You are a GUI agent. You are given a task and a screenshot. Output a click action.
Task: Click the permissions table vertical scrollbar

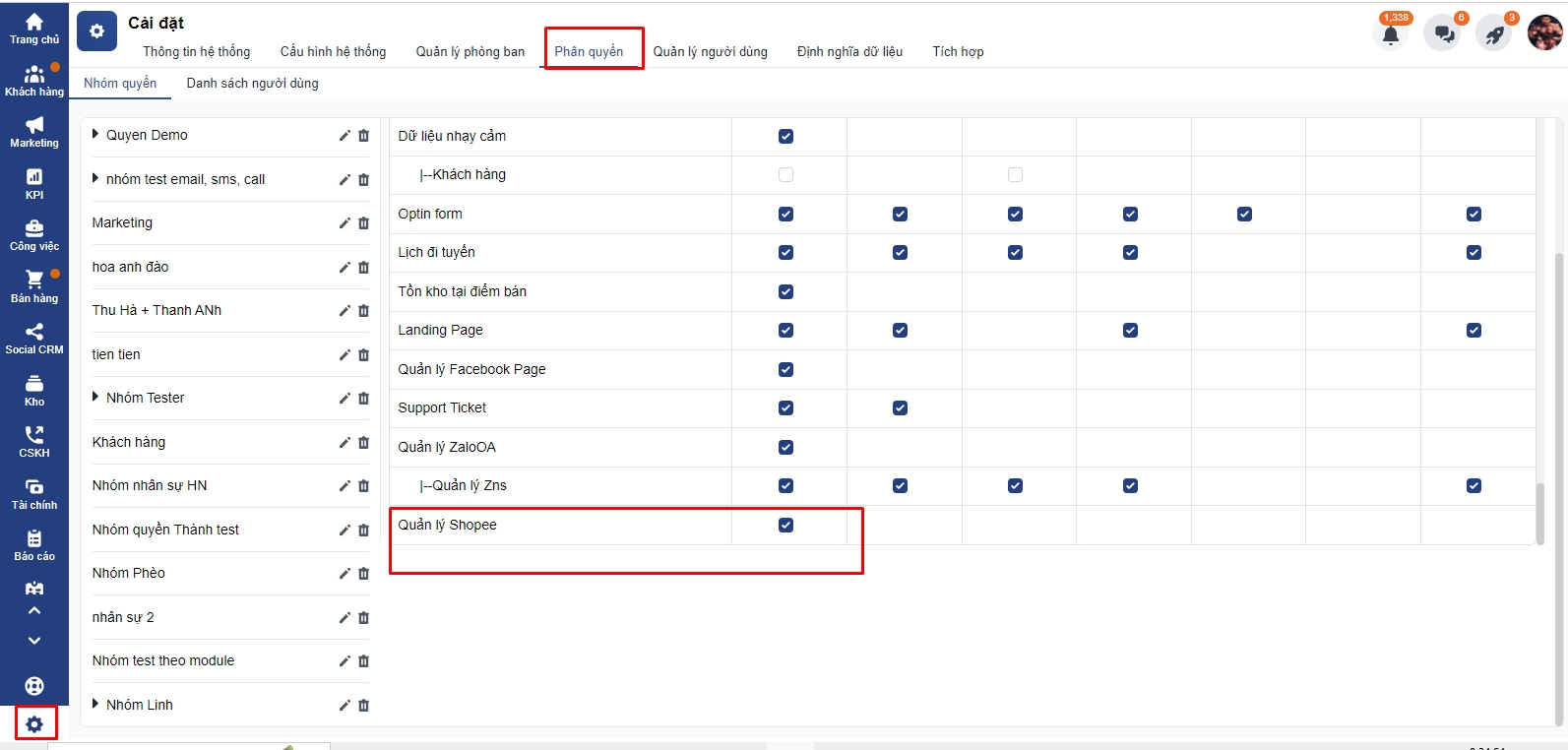[x=1540, y=512]
